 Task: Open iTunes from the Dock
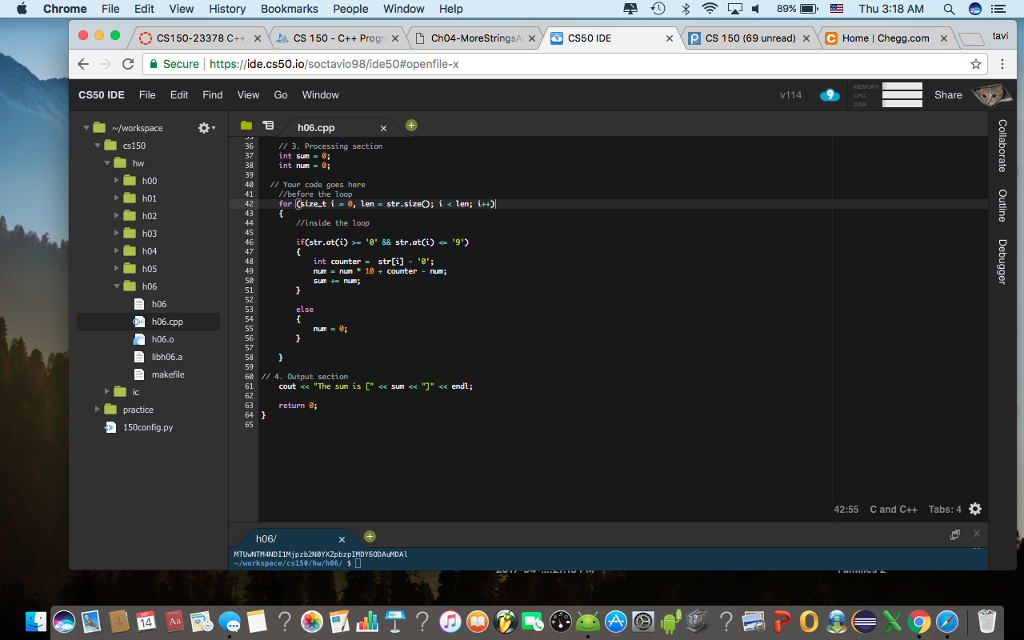pos(449,621)
